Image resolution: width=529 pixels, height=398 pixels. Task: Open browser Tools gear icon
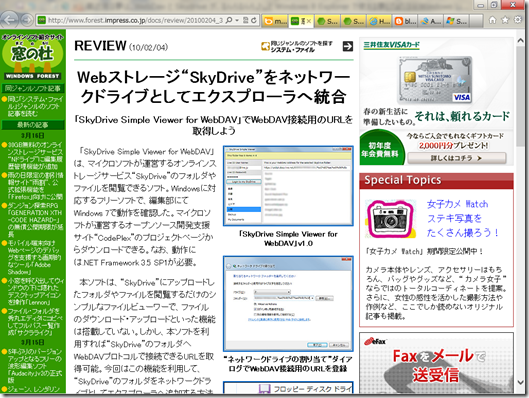(x=518, y=20)
